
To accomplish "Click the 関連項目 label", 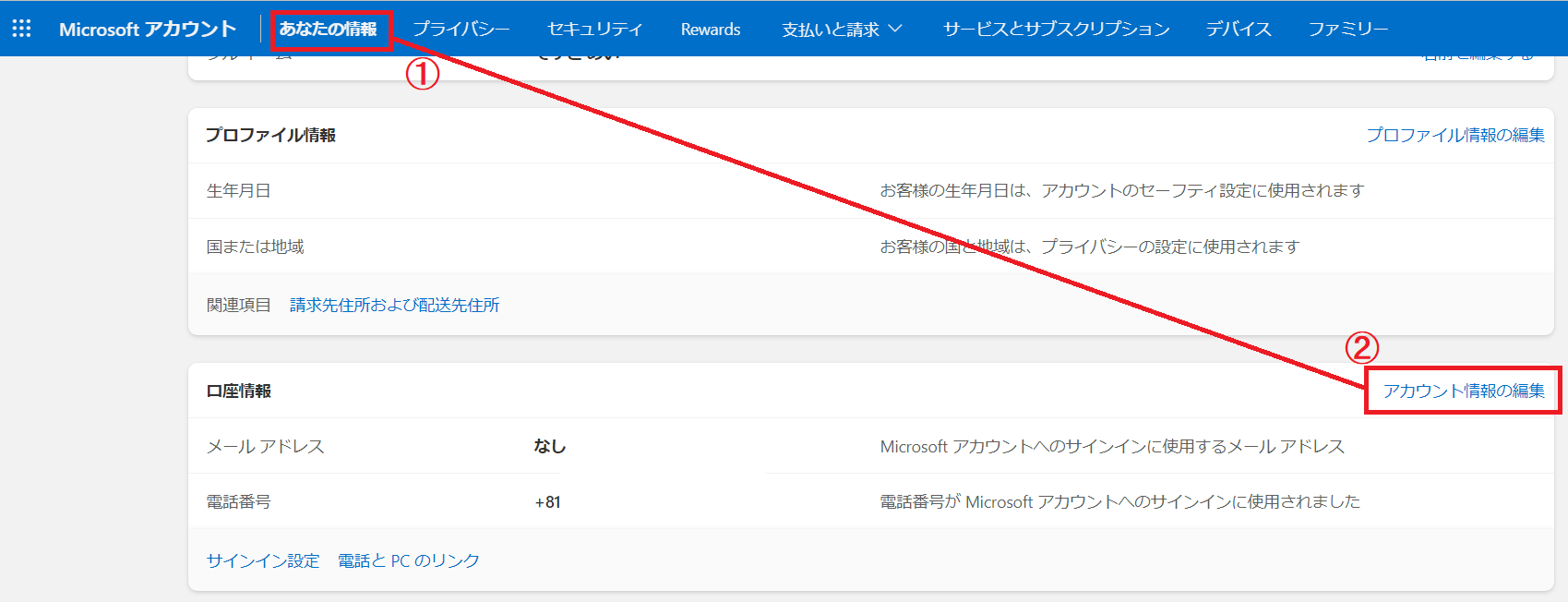I will point(239,305).
